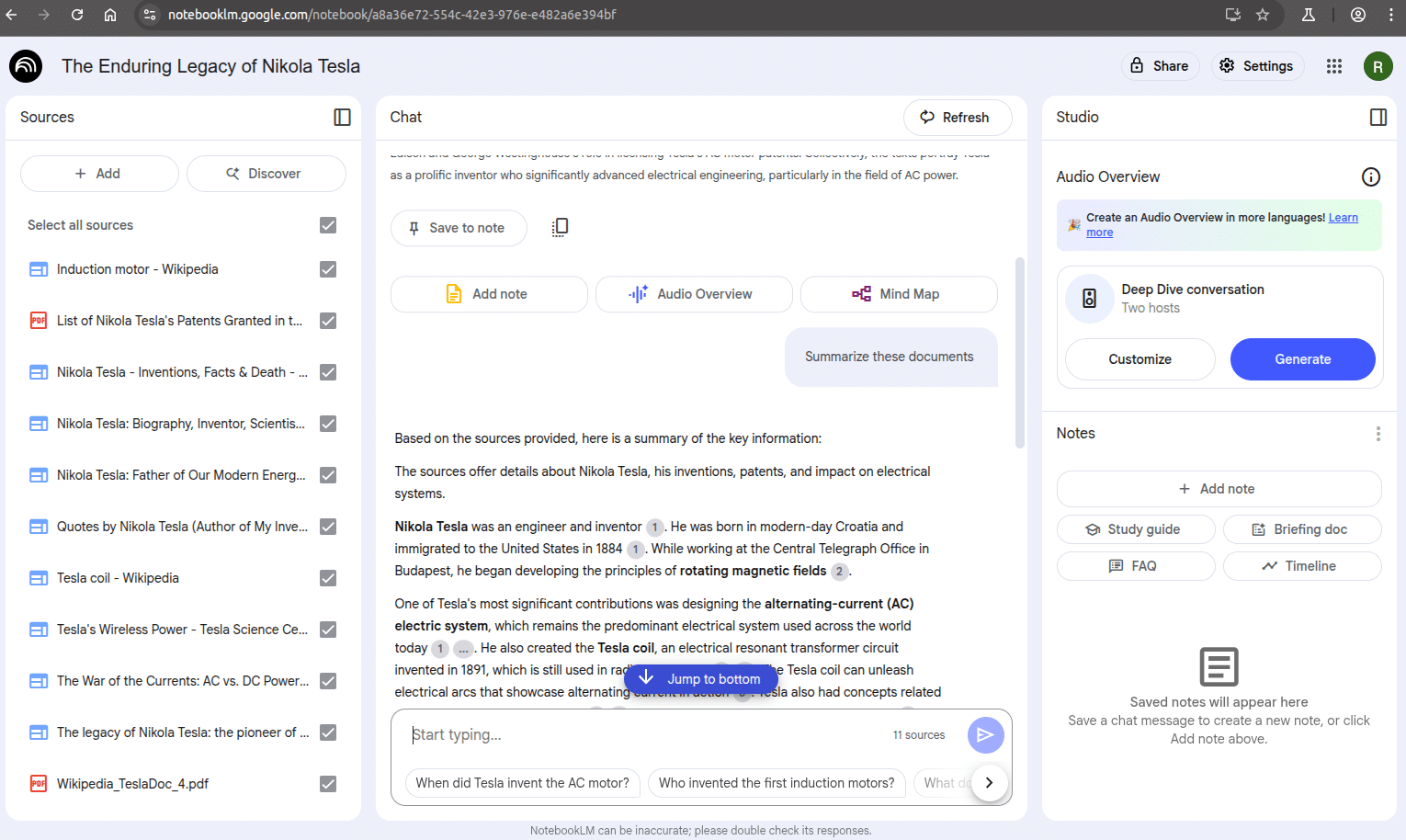Copy response using the copy icon

click(560, 227)
